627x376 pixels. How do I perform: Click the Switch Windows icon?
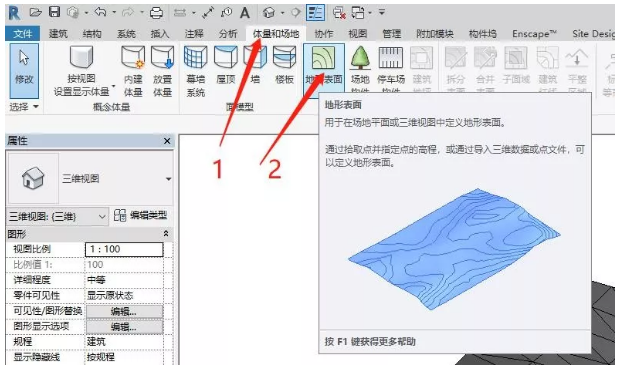358,13
